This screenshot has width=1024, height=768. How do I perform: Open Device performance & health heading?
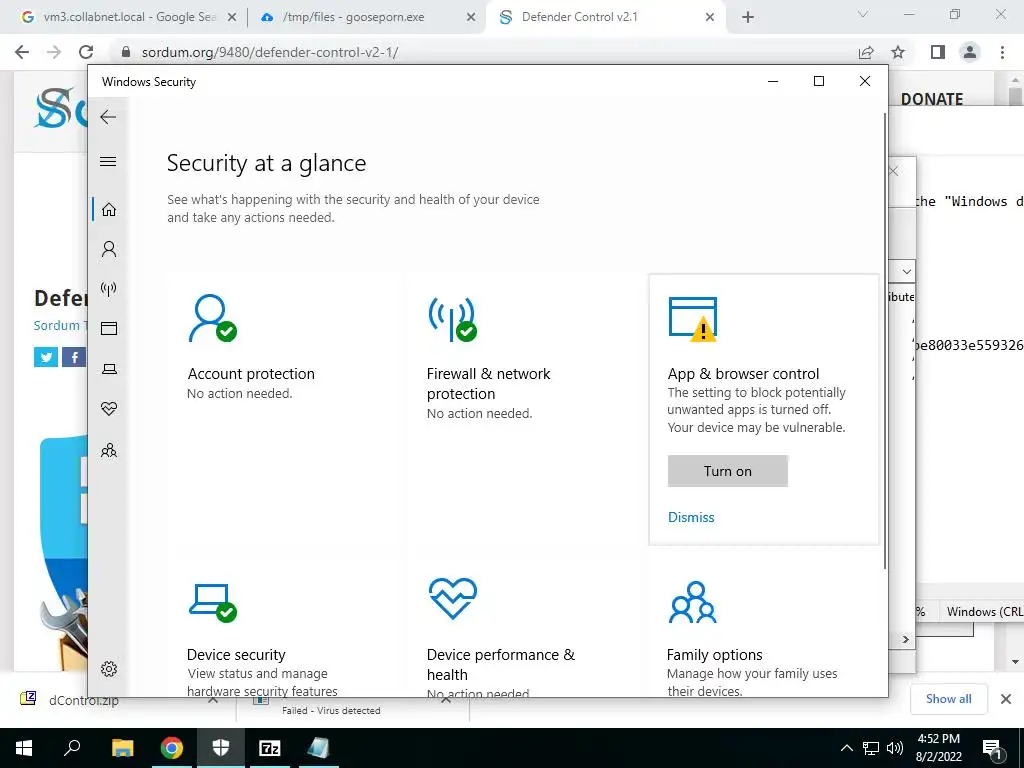click(x=501, y=664)
